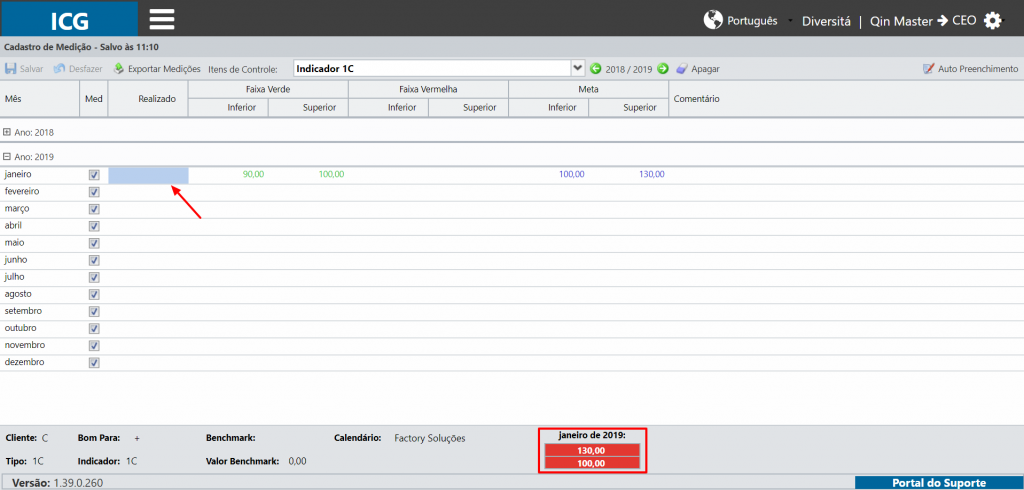Click the red 130,00 value box
The height and width of the screenshot is (490, 1024).
(591, 451)
